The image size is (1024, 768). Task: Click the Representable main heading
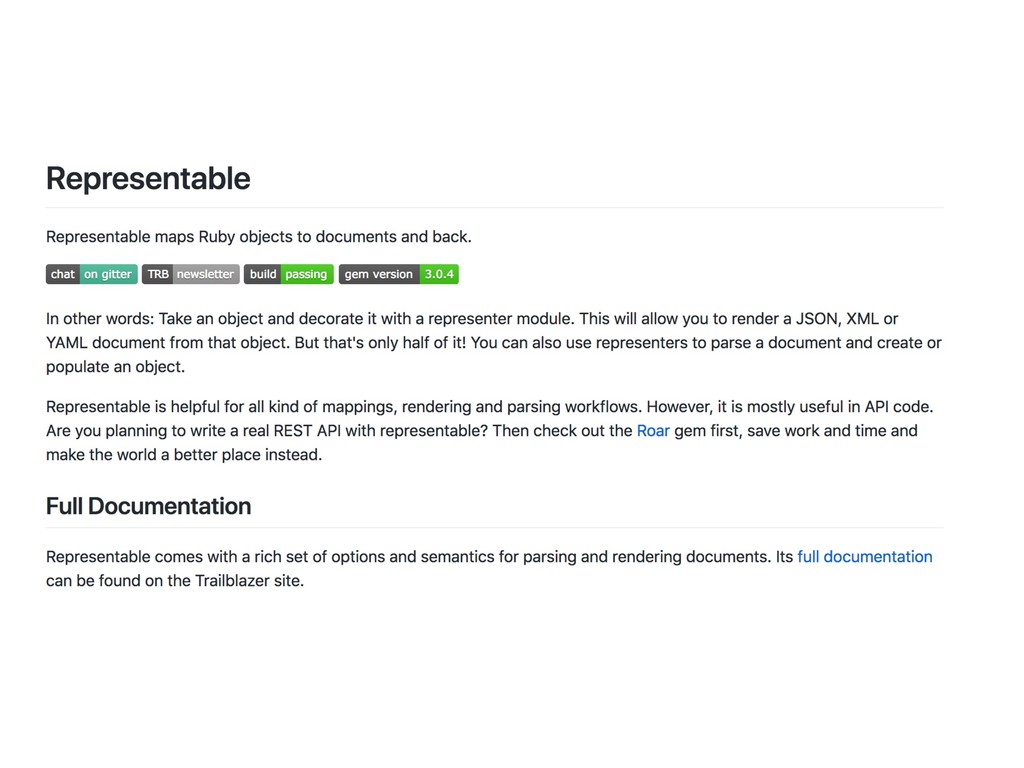(x=148, y=178)
